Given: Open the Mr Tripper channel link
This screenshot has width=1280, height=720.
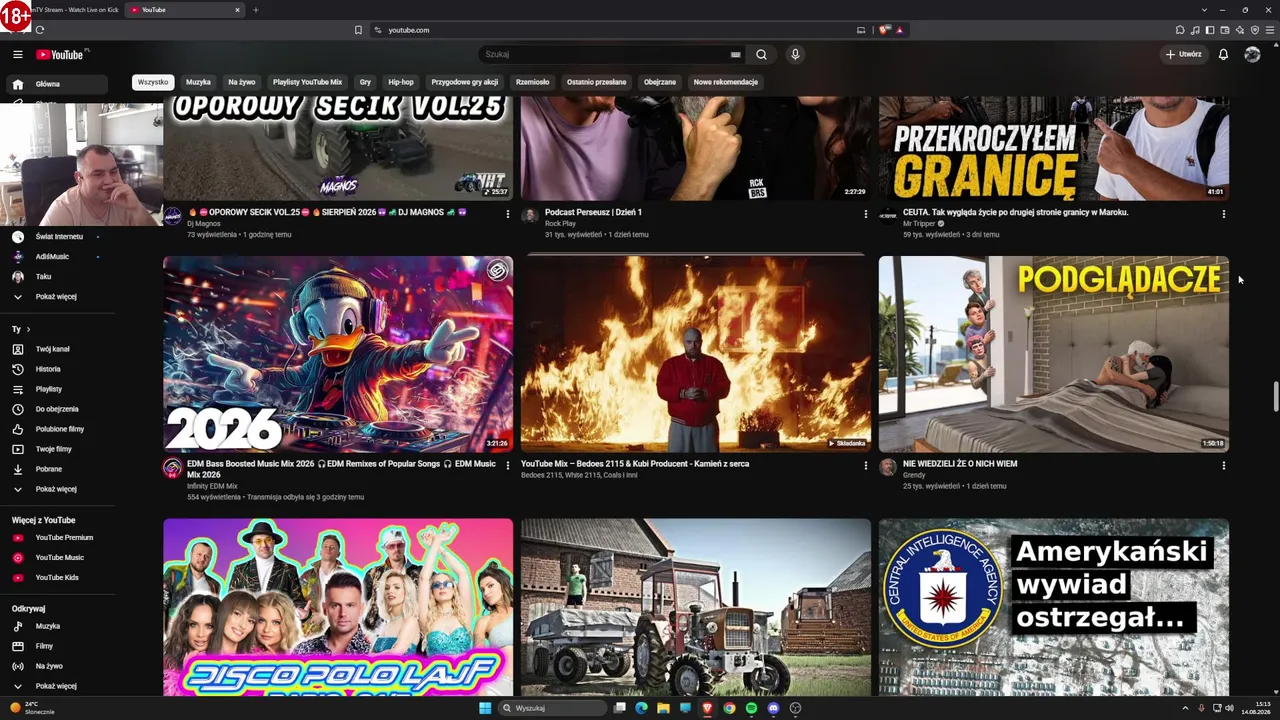Looking at the screenshot, I should [919, 224].
